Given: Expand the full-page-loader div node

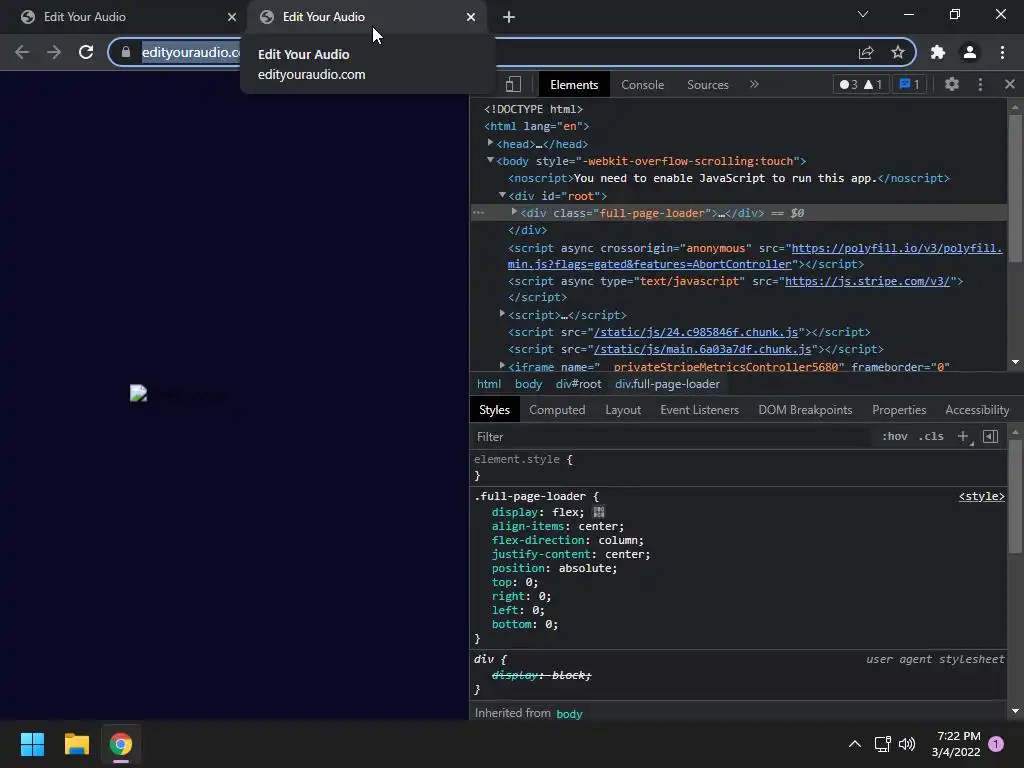Looking at the screenshot, I should click(514, 212).
